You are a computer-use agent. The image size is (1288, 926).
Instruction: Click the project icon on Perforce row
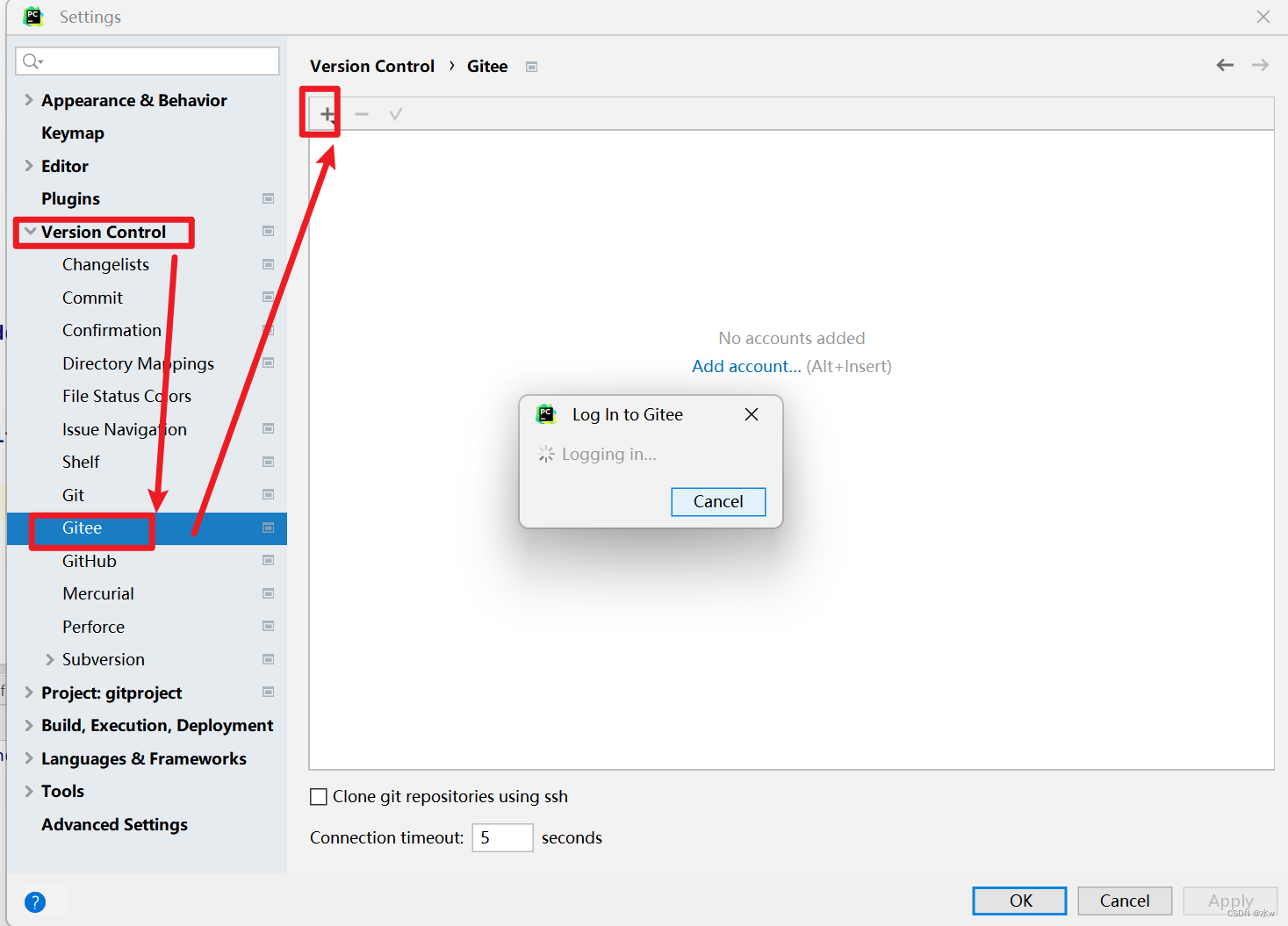[x=269, y=627]
